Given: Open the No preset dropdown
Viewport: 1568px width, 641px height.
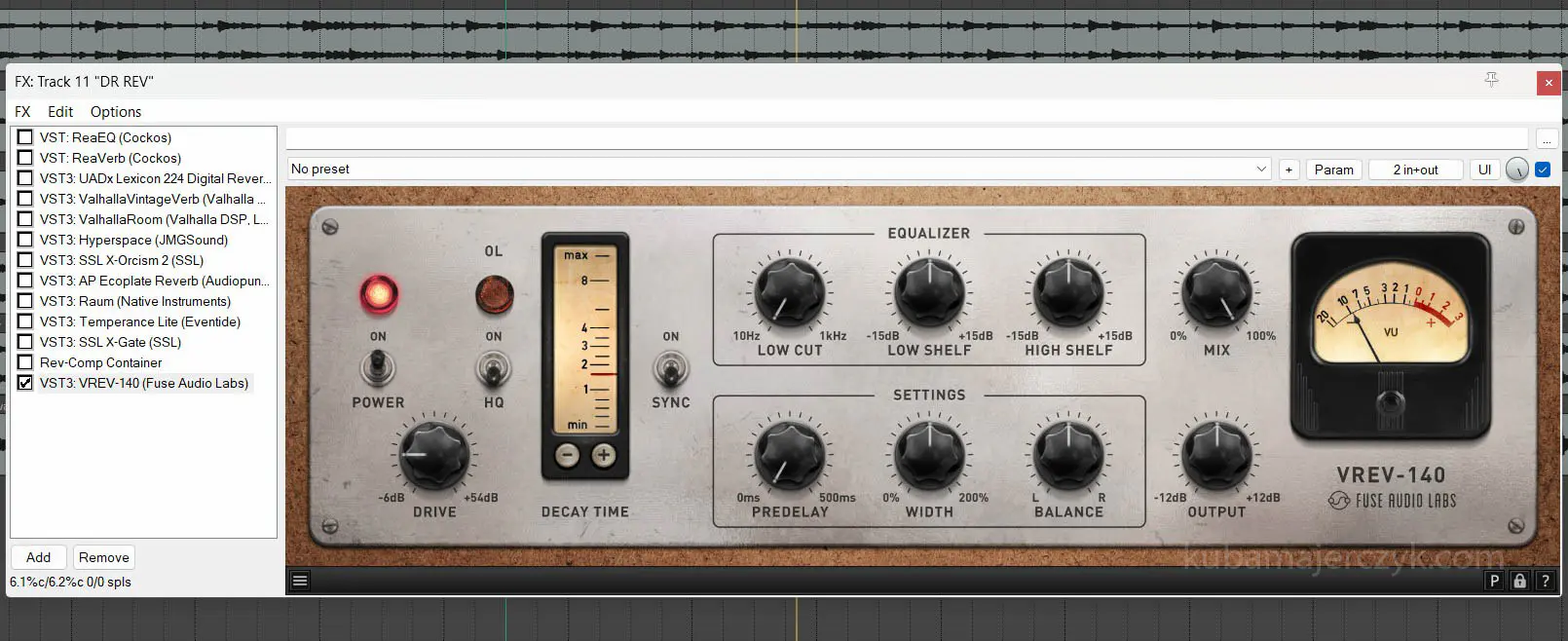Looking at the screenshot, I should tap(779, 170).
